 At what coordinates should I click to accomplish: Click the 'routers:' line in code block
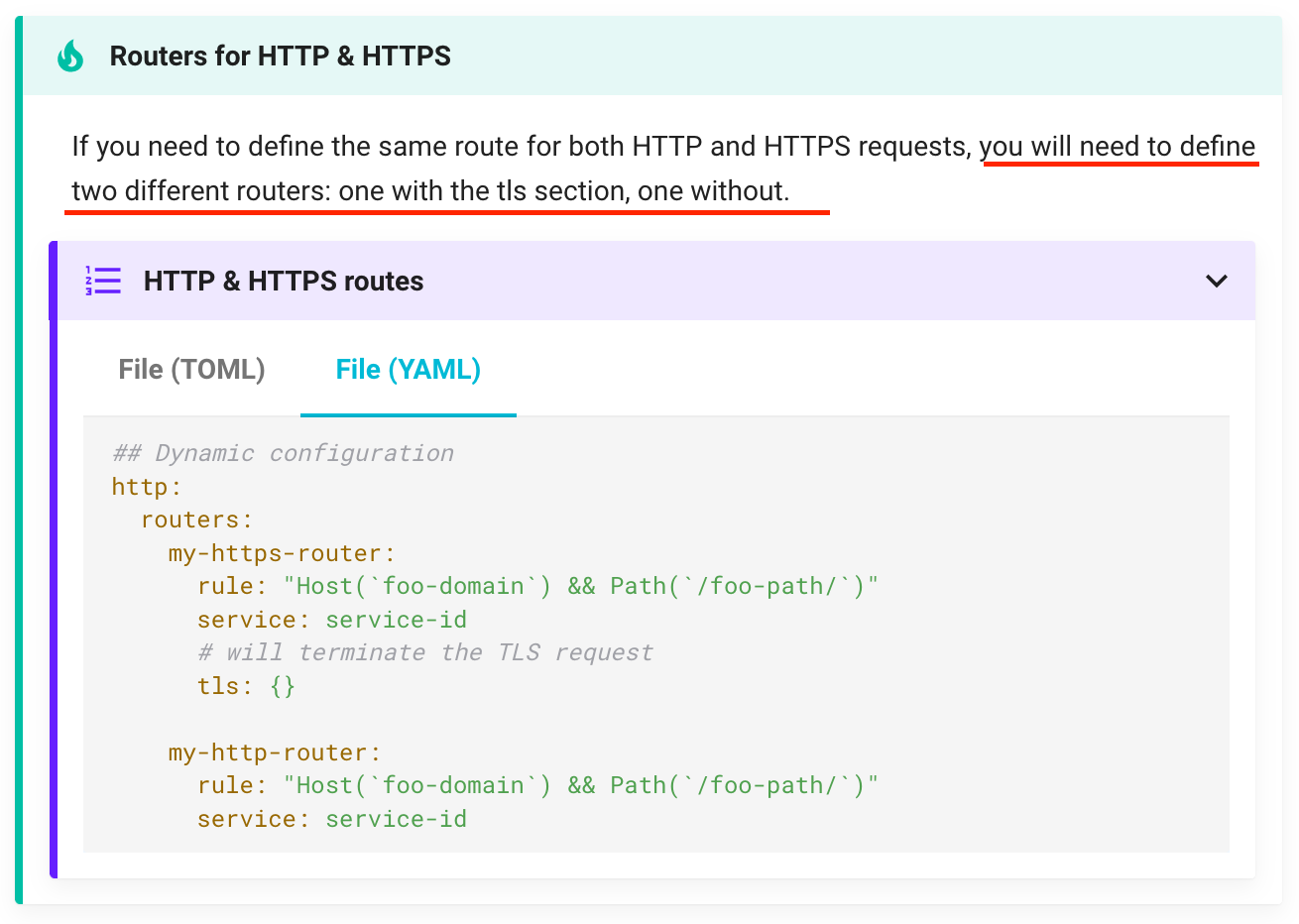[196, 520]
